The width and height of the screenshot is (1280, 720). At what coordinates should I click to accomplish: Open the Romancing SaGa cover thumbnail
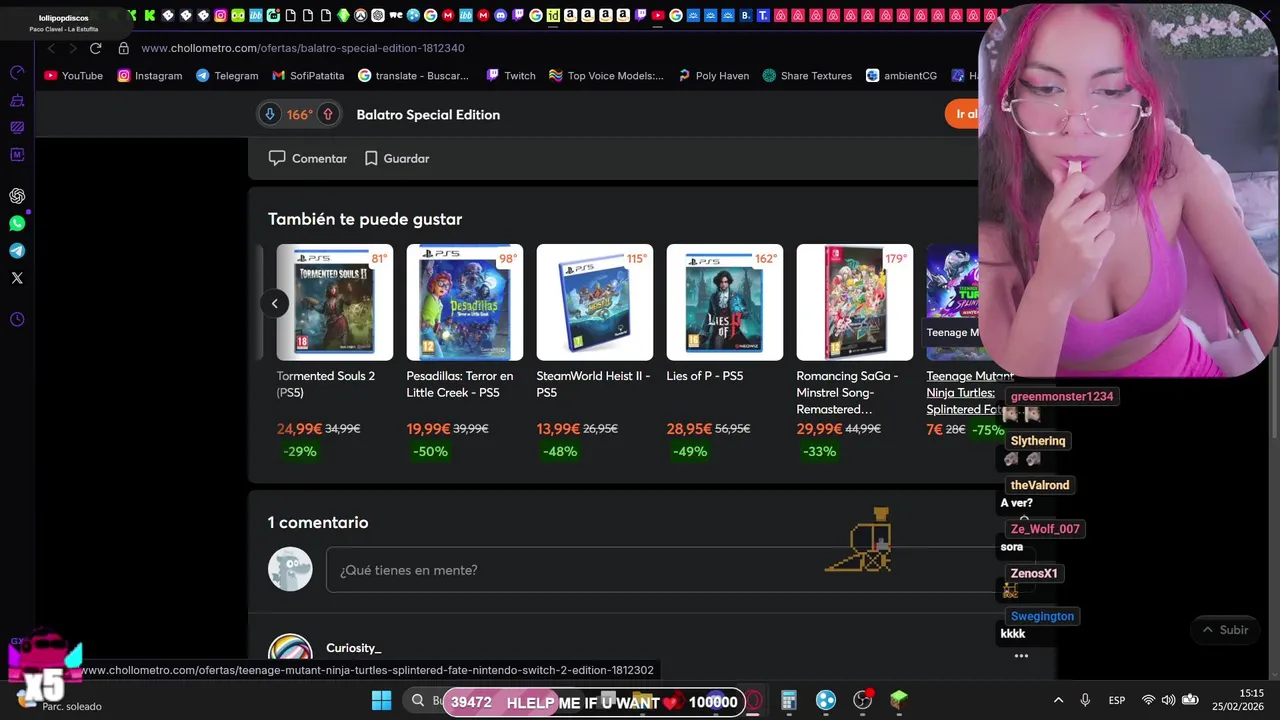855,302
